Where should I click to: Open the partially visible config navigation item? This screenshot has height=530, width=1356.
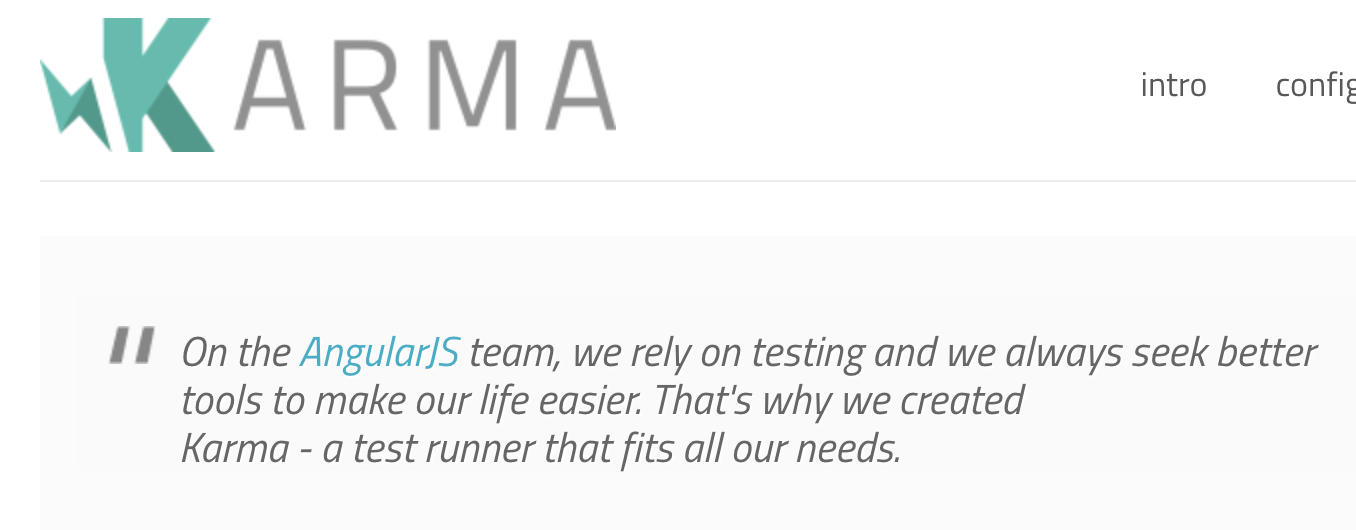pyautogui.click(x=1315, y=87)
